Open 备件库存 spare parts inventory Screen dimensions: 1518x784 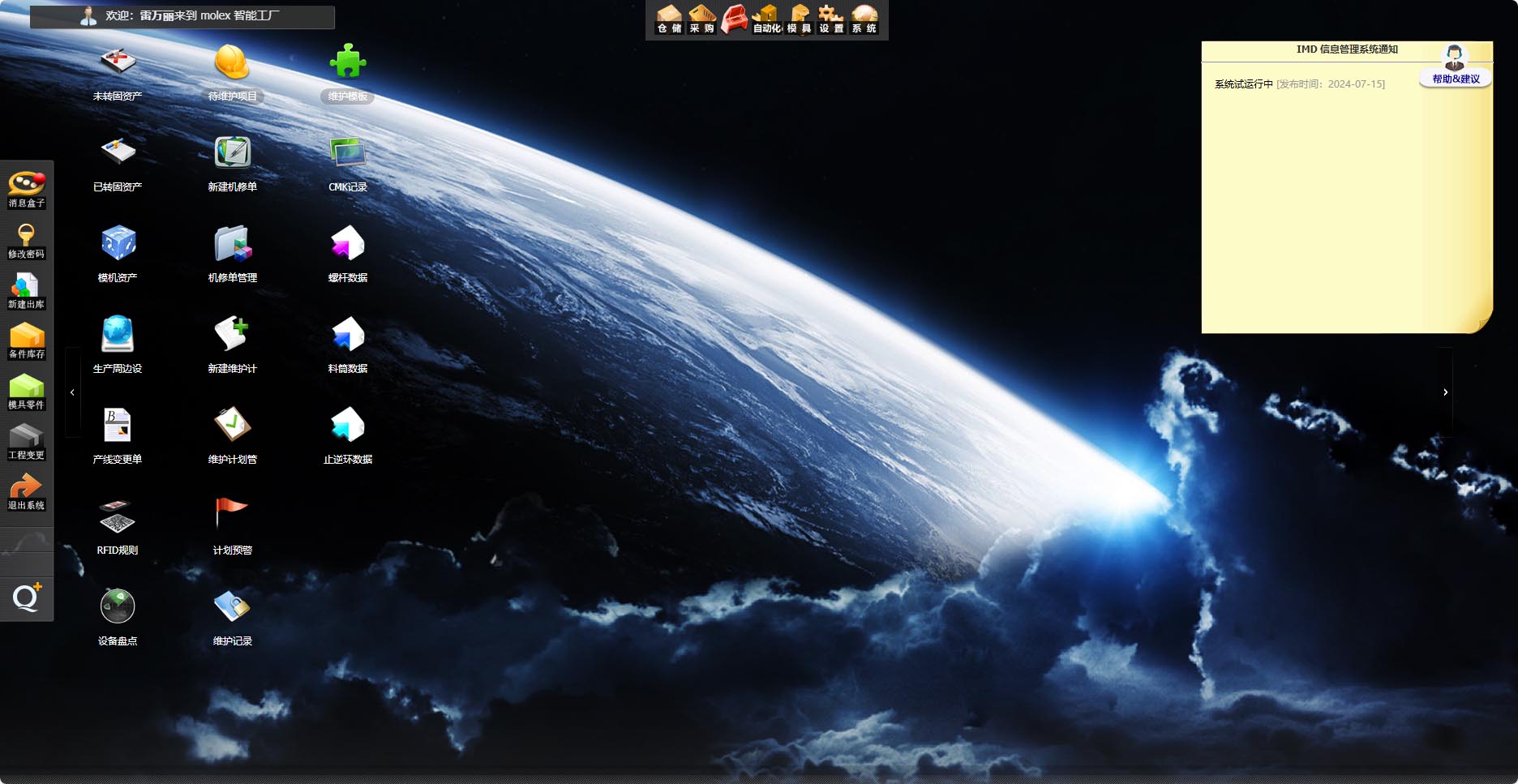point(26,341)
